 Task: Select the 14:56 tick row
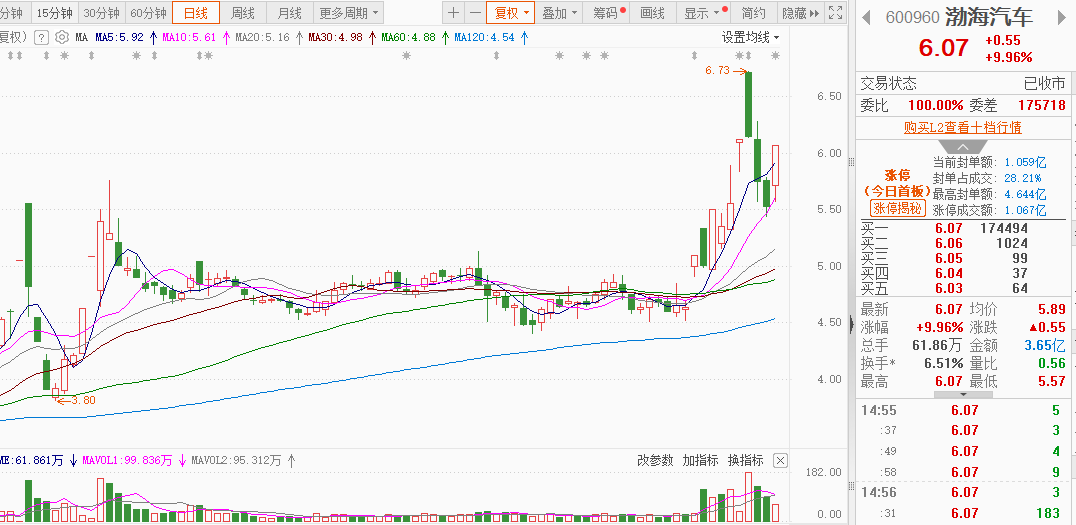tap(963, 492)
